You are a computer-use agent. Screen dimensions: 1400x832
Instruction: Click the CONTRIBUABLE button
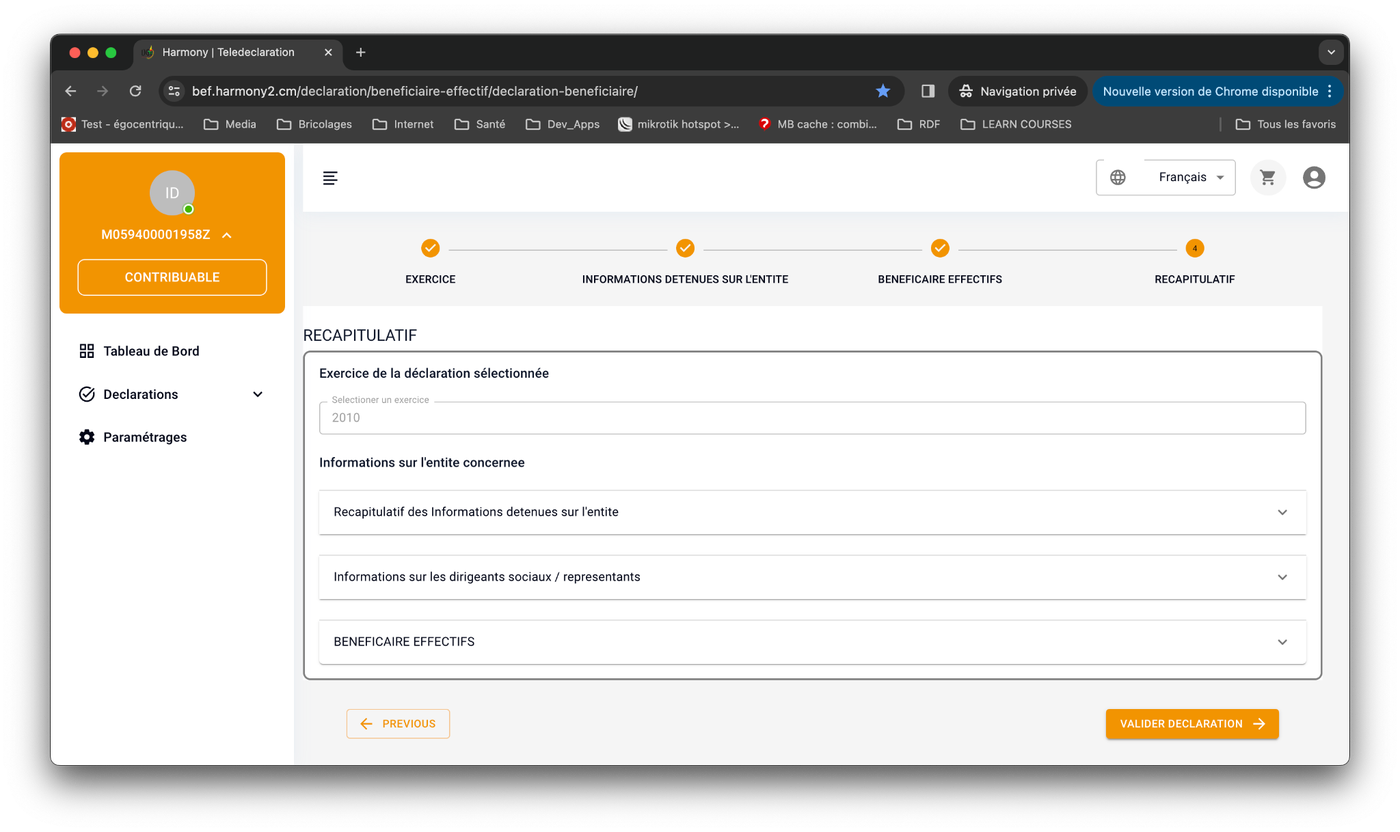[x=172, y=277]
